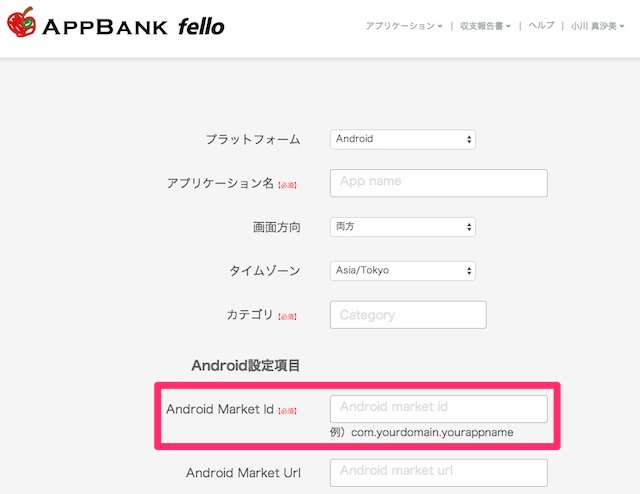Click the Category input field
Screen dimensions: 640x494
408,315
